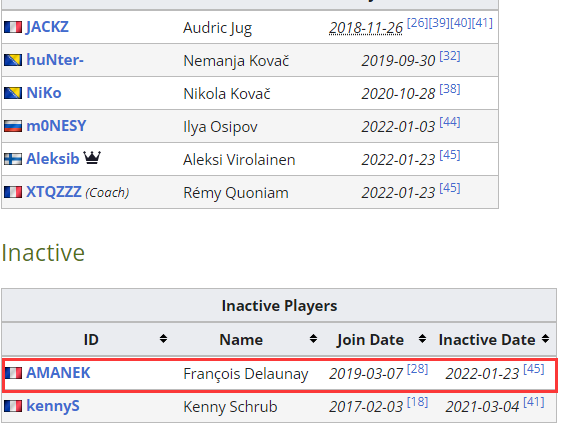
Task: Open reference 44 next to m0NESY join date
Action: [x=450, y=122]
